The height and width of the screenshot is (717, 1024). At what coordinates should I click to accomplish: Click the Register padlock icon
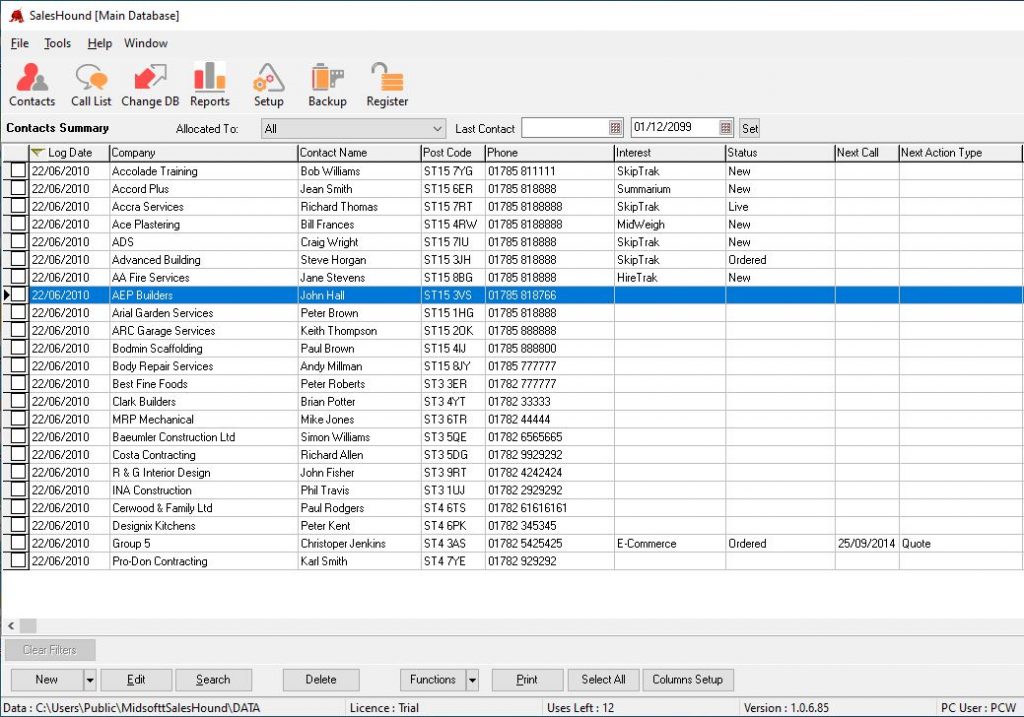click(387, 84)
